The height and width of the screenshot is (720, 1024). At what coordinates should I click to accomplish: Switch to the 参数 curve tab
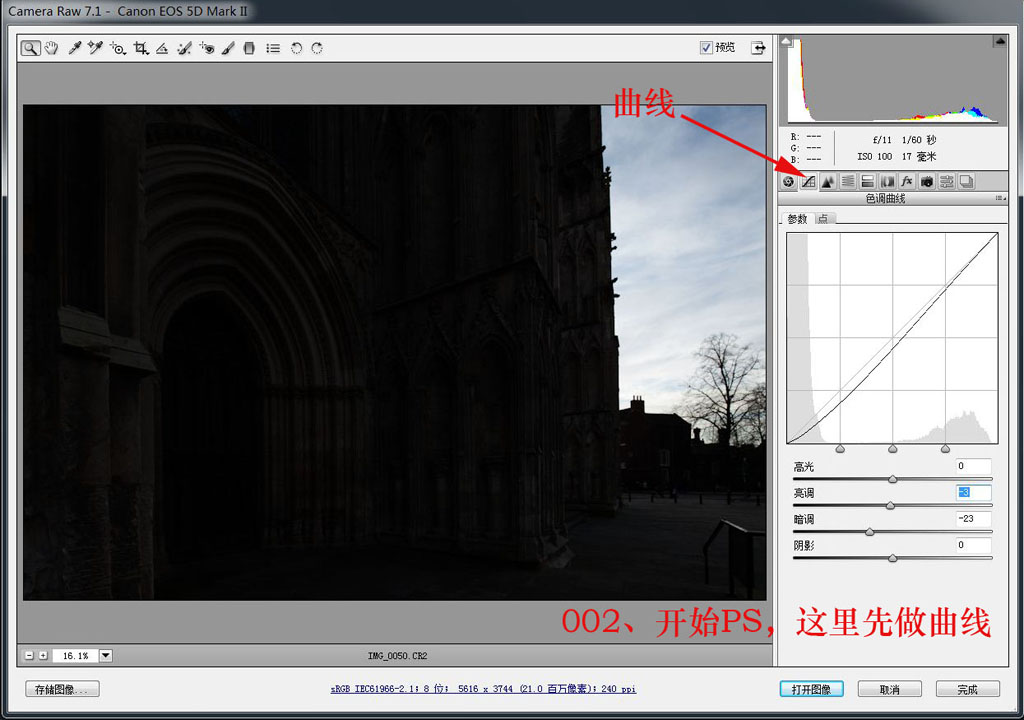click(x=797, y=219)
